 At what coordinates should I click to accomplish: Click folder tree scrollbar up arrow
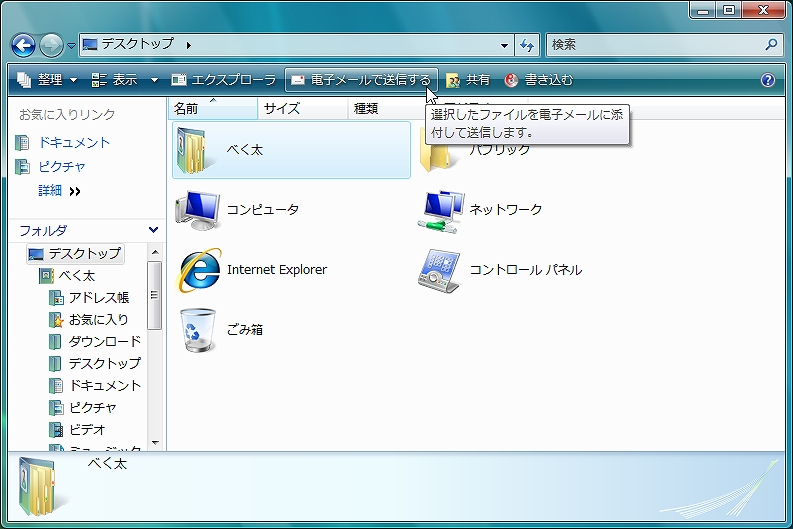click(x=155, y=251)
